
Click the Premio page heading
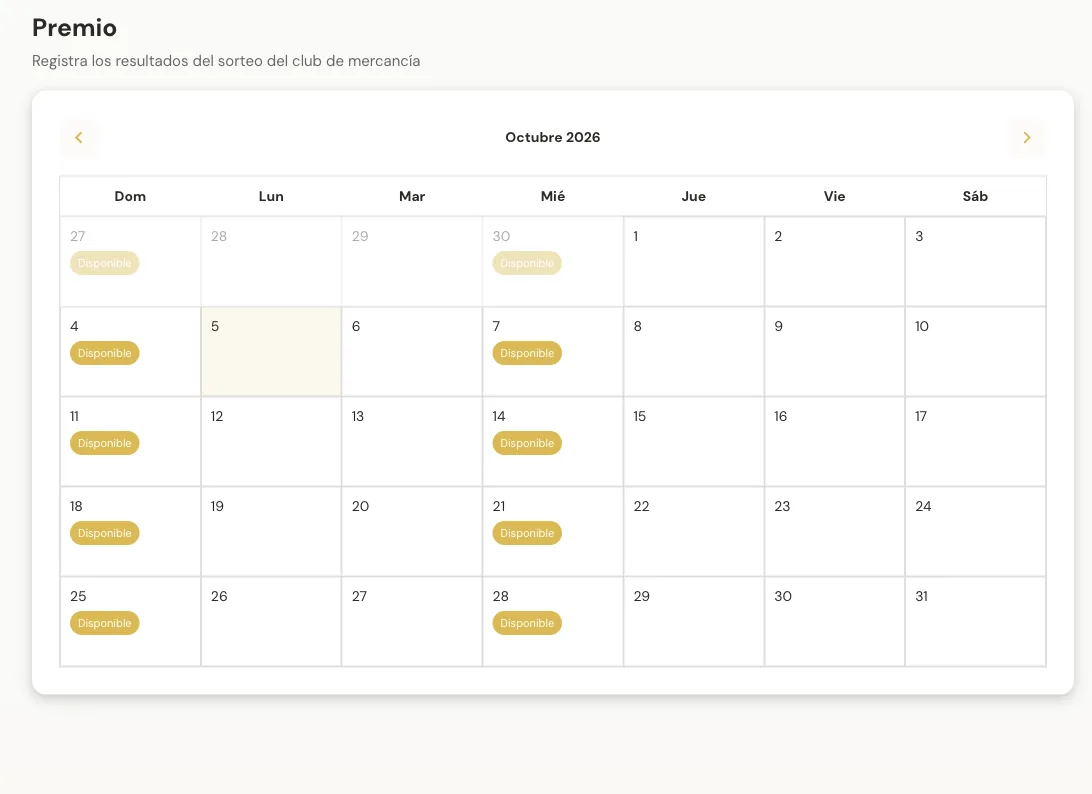click(75, 28)
